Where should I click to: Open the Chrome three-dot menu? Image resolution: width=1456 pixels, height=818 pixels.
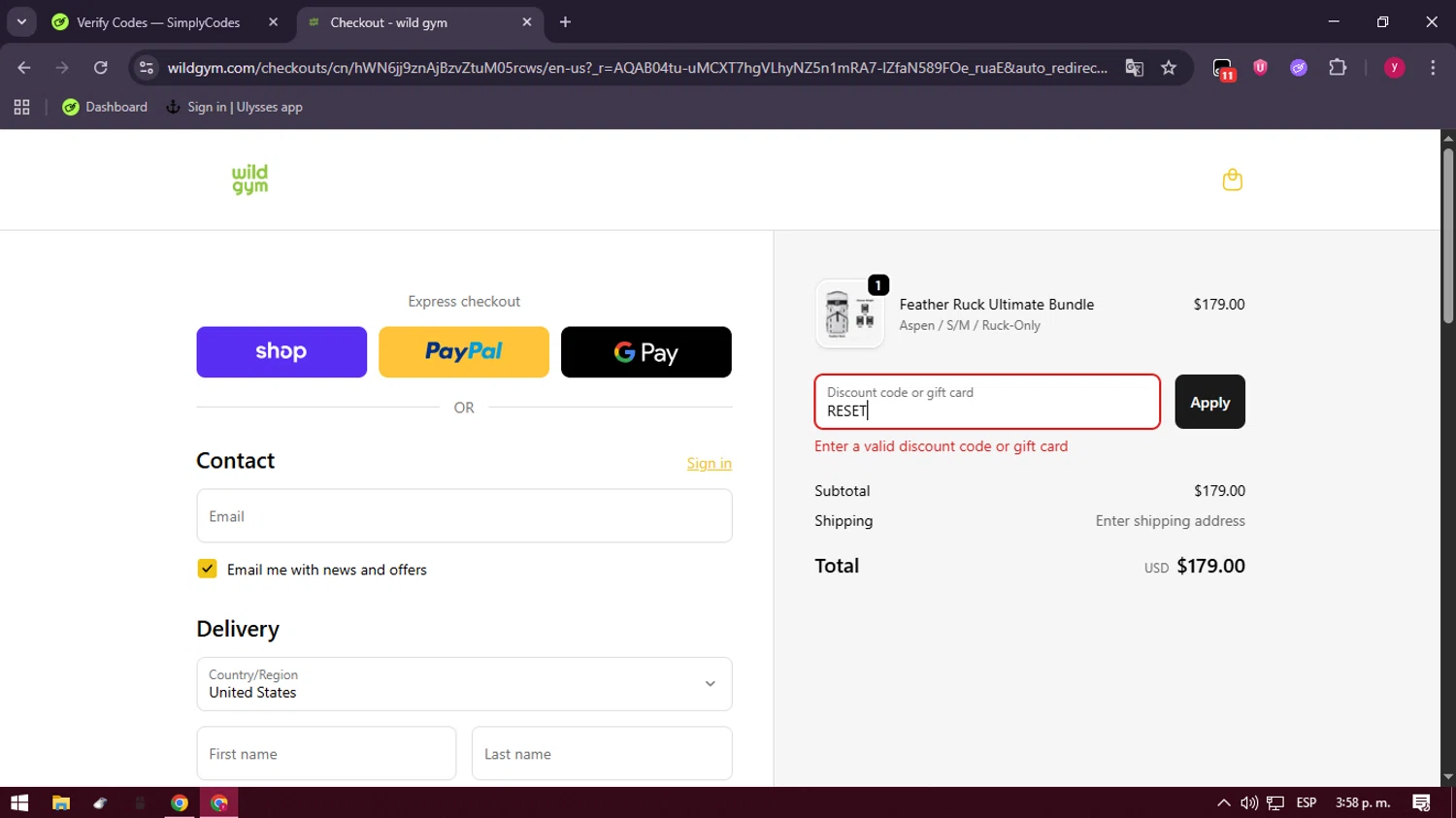pyautogui.click(x=1433, y=68)
